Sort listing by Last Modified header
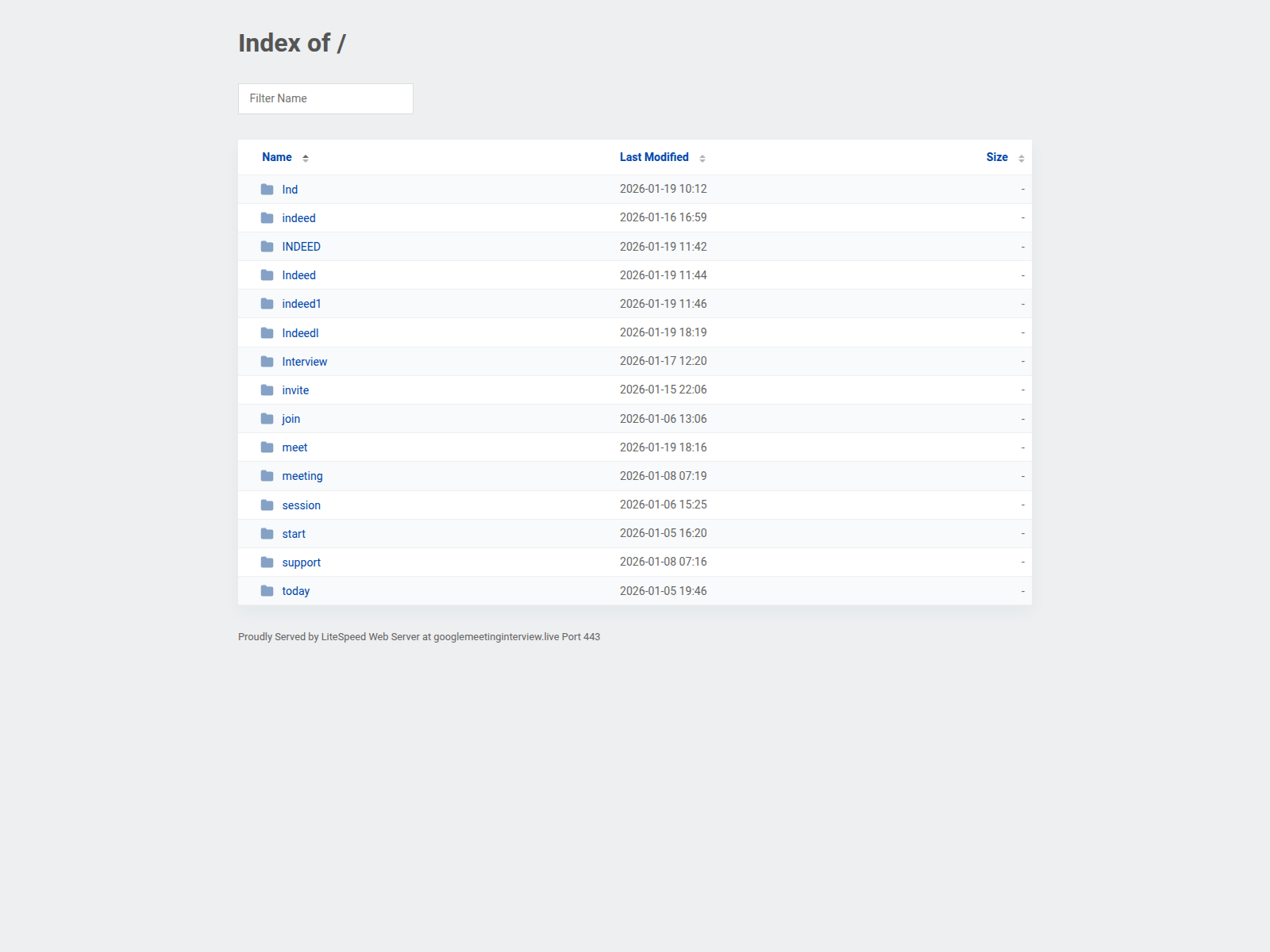 tap(654, 157)
